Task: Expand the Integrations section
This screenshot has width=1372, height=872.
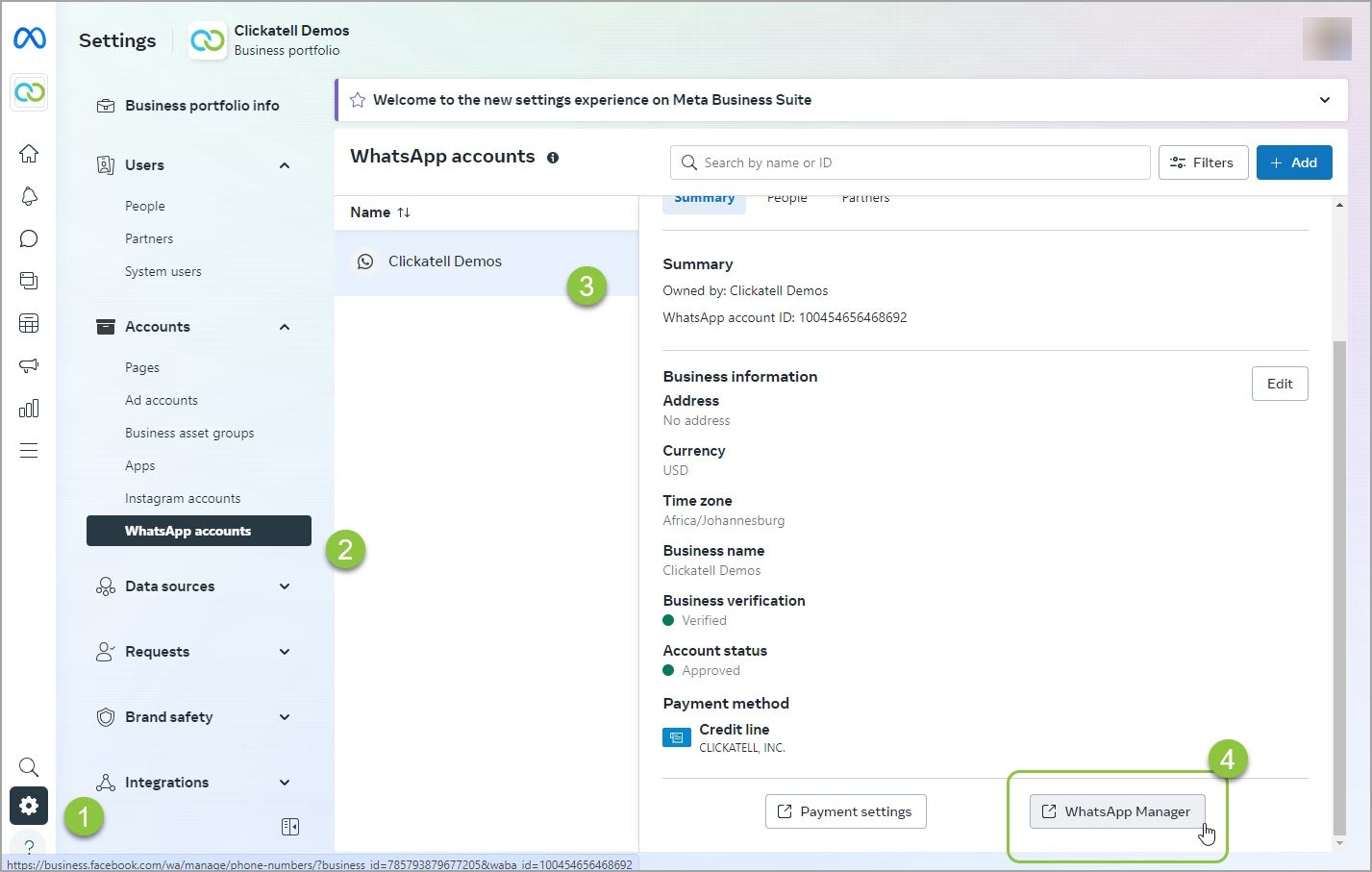Action: tap(285, 783)
